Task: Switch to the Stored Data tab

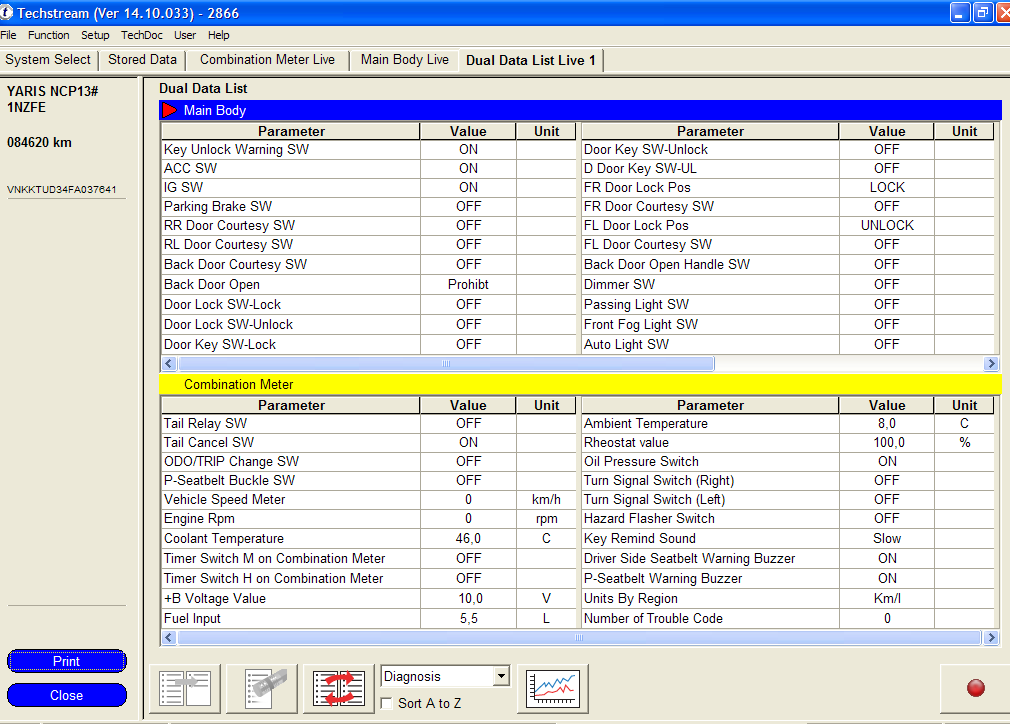Action: [142, 60]
